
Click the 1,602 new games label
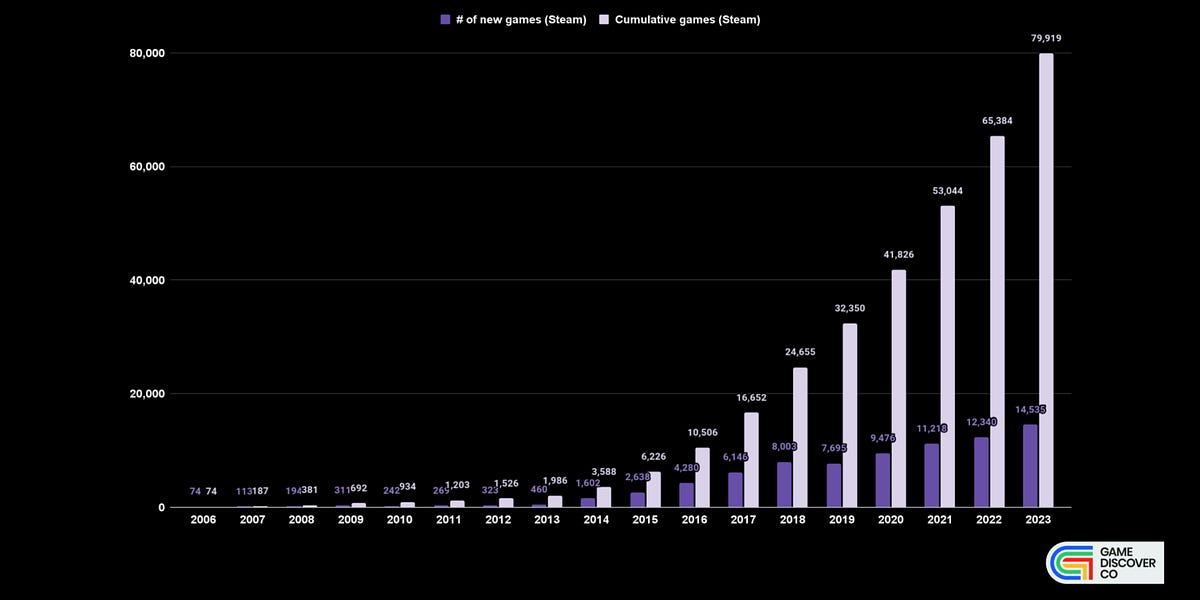coord(588,483)
